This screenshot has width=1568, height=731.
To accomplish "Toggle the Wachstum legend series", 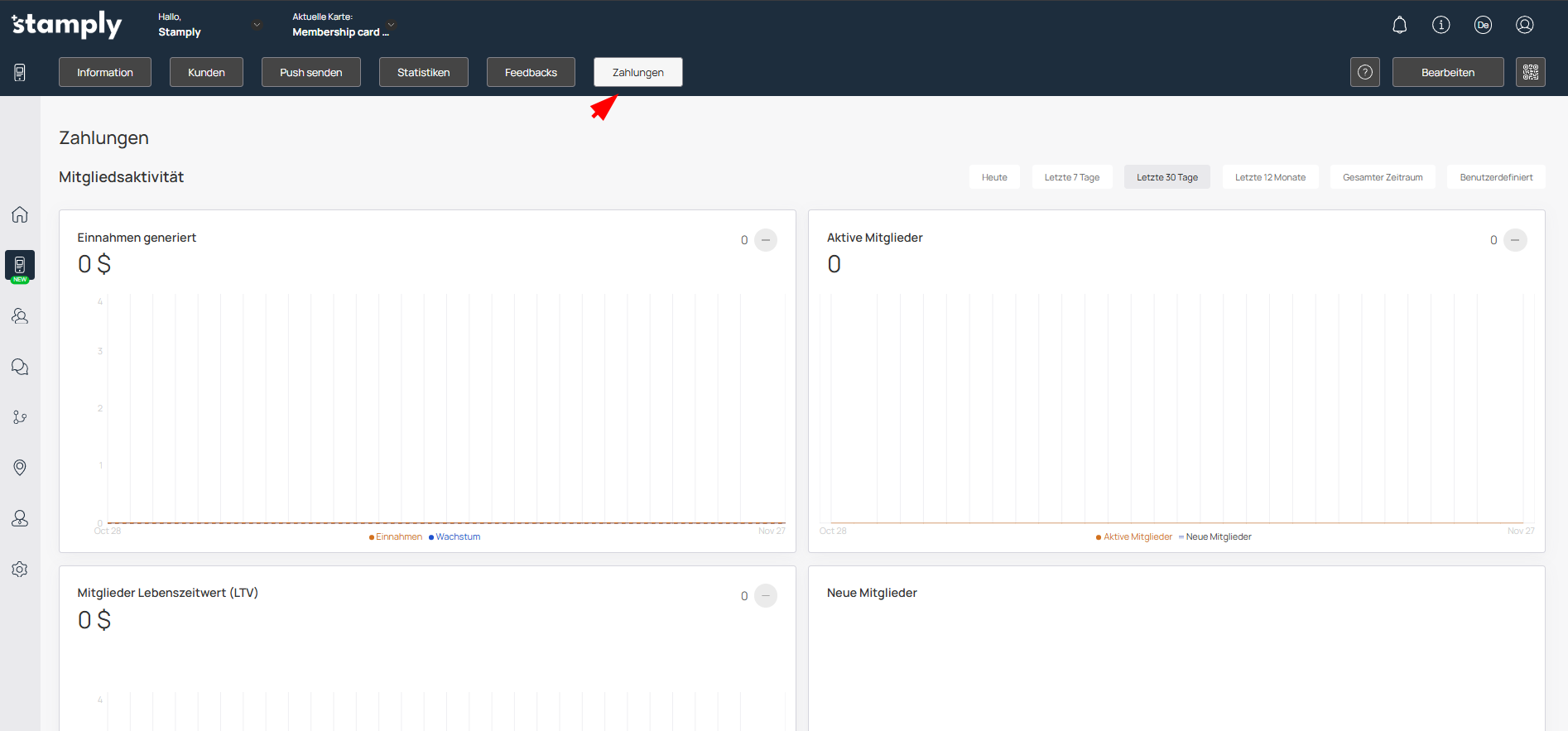I will (x=457, y=537).
